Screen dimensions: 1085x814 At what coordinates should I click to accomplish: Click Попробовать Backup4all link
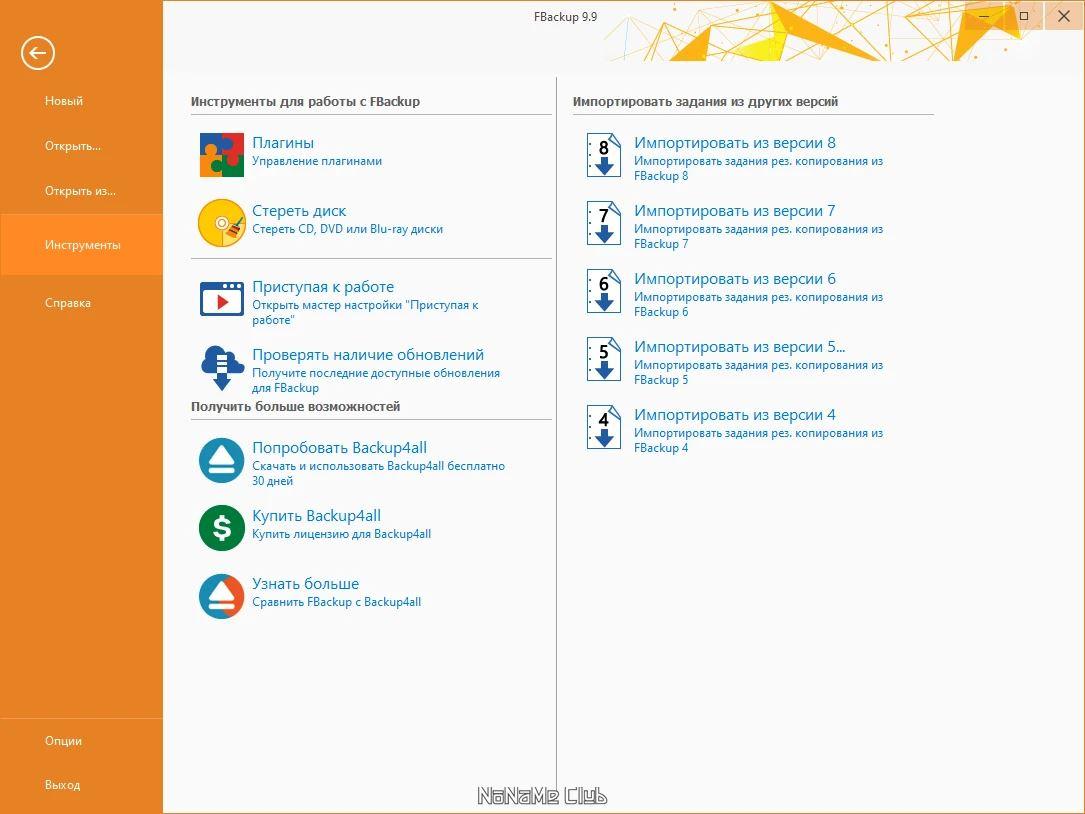tap(340, 448)
